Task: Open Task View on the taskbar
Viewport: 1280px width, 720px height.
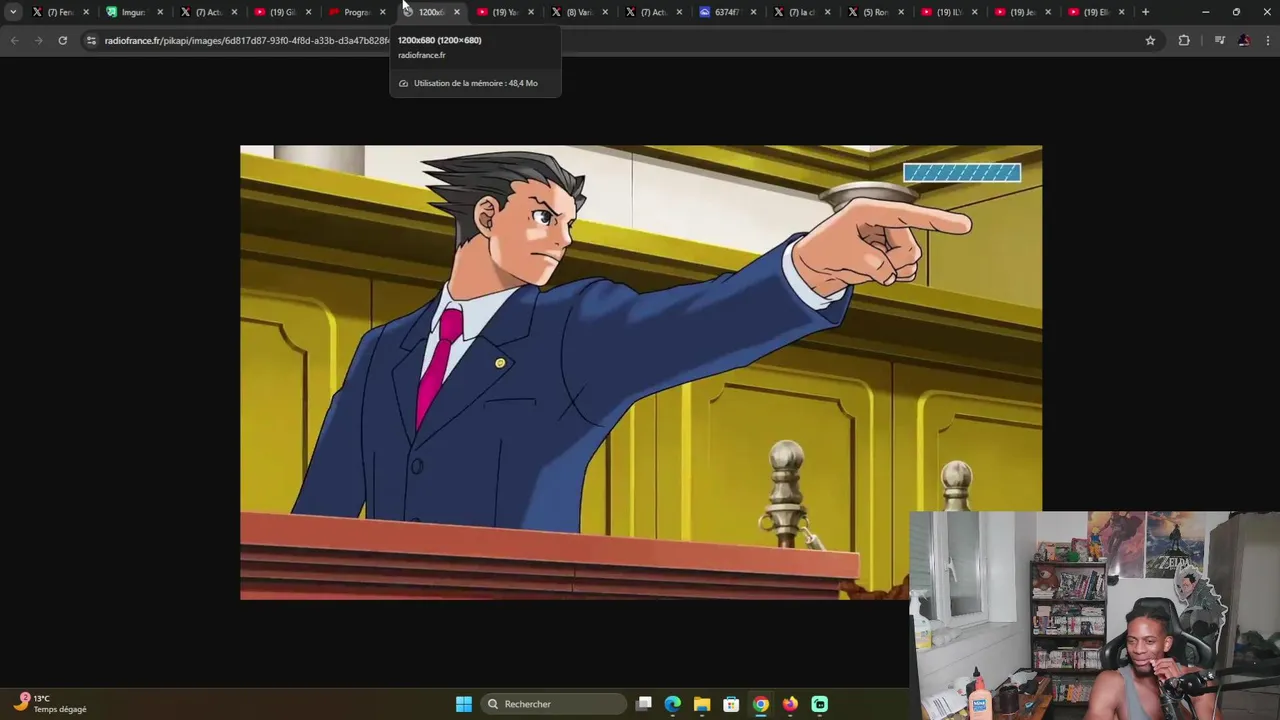Action: point(644,704)
